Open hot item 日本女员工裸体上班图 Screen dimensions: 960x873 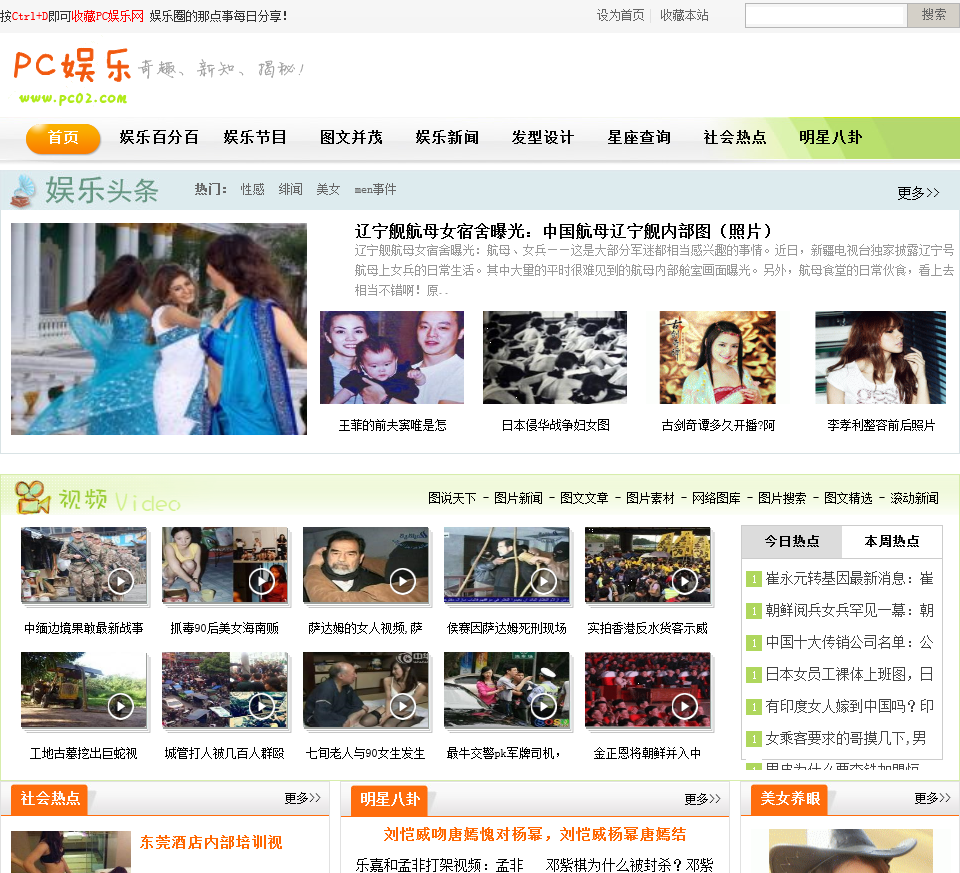click(x=849, y=674)
